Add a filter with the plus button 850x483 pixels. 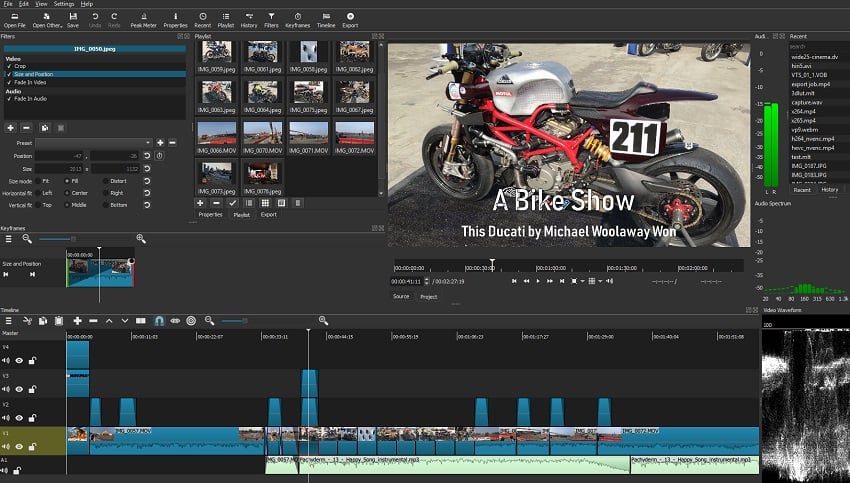pos(10,128)
